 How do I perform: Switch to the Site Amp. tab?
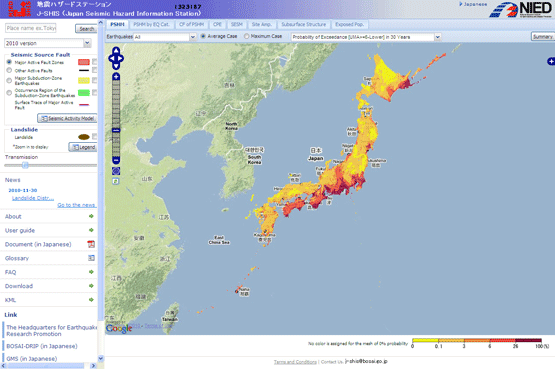click(x=262, y=24)
